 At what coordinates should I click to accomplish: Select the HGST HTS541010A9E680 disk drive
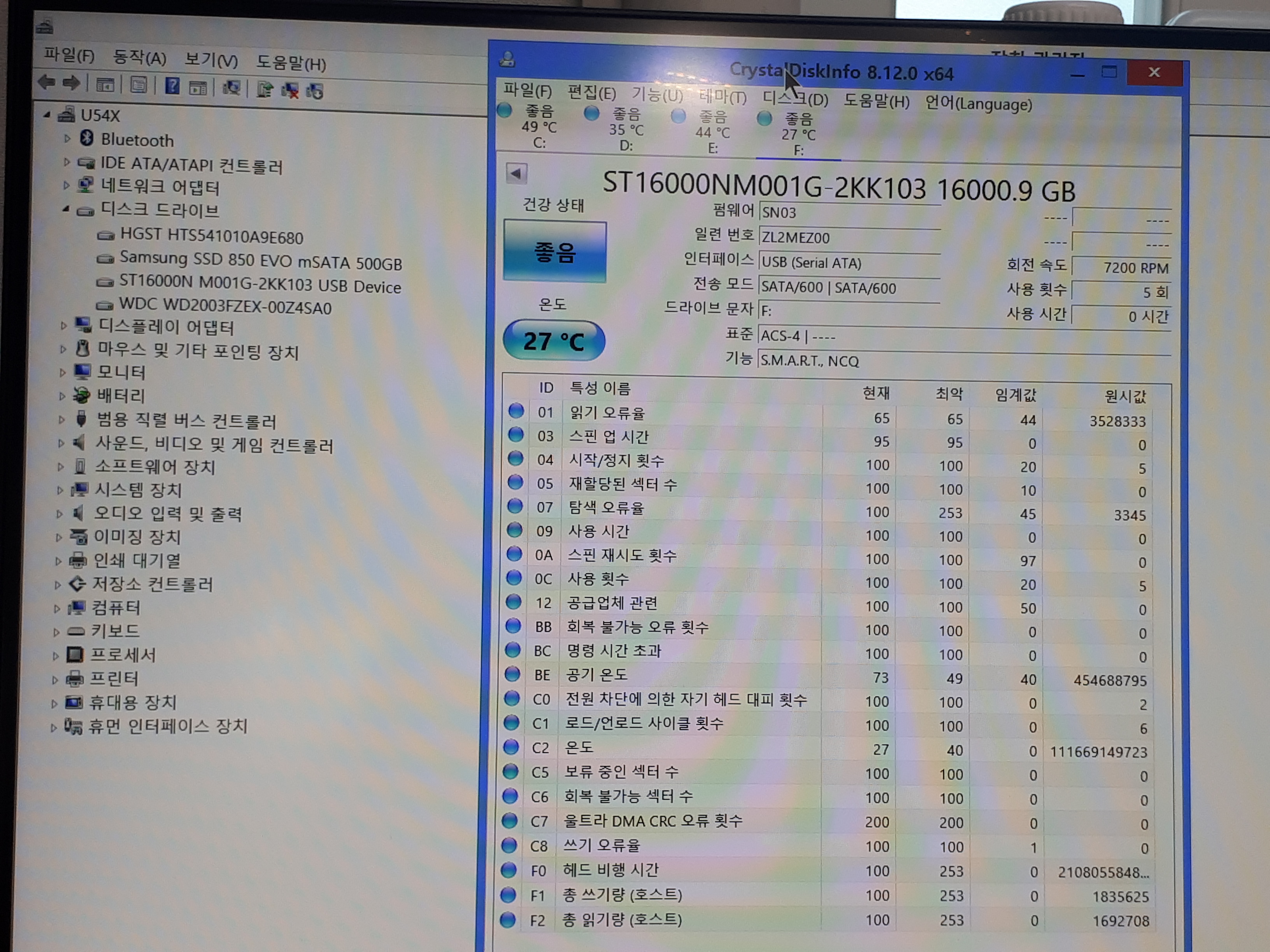tap(211, 236)
